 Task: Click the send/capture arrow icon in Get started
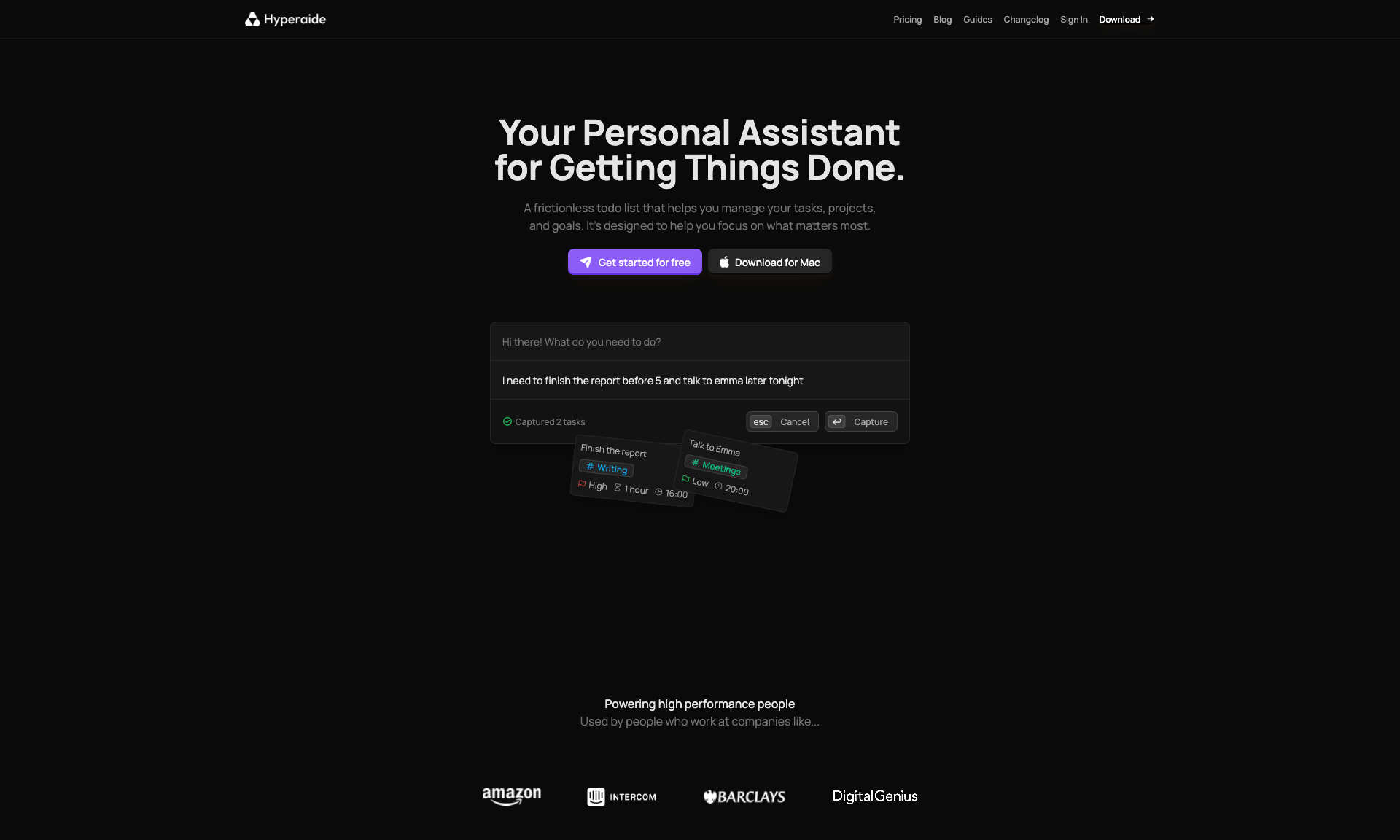click(x=585, y=261)
